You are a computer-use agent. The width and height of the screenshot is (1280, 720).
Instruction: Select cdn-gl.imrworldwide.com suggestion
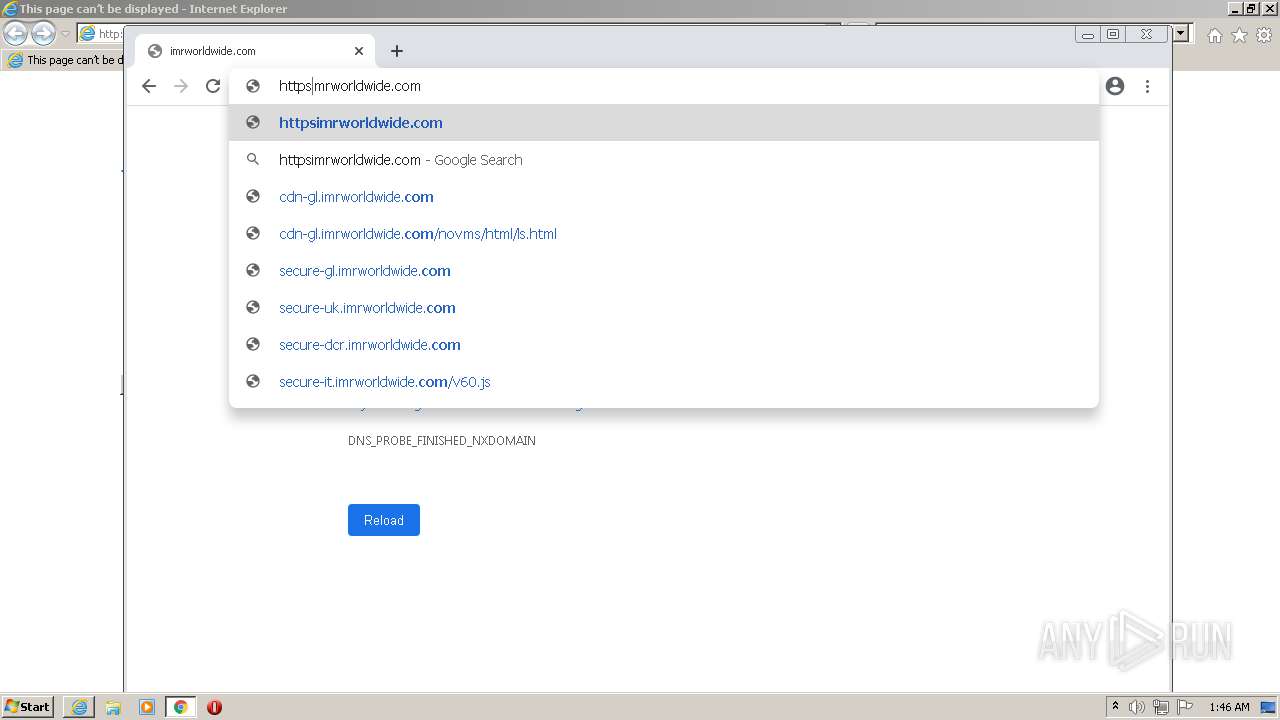(x=664, y=197)
